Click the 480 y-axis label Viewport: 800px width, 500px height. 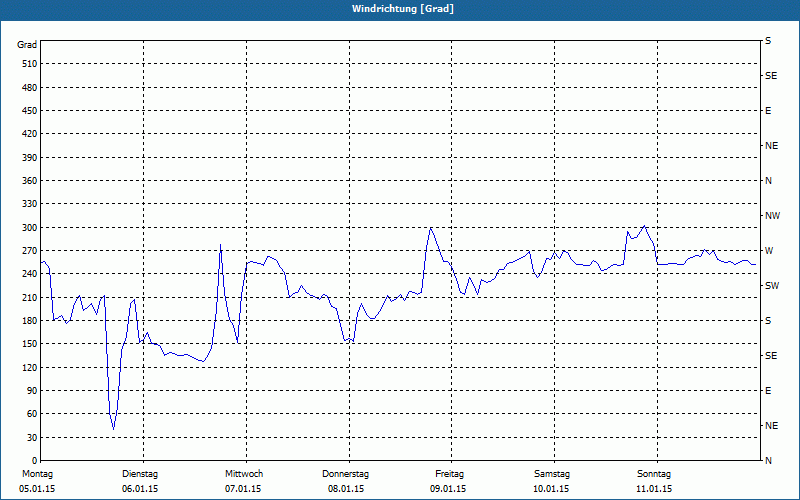tap(30, 87)
